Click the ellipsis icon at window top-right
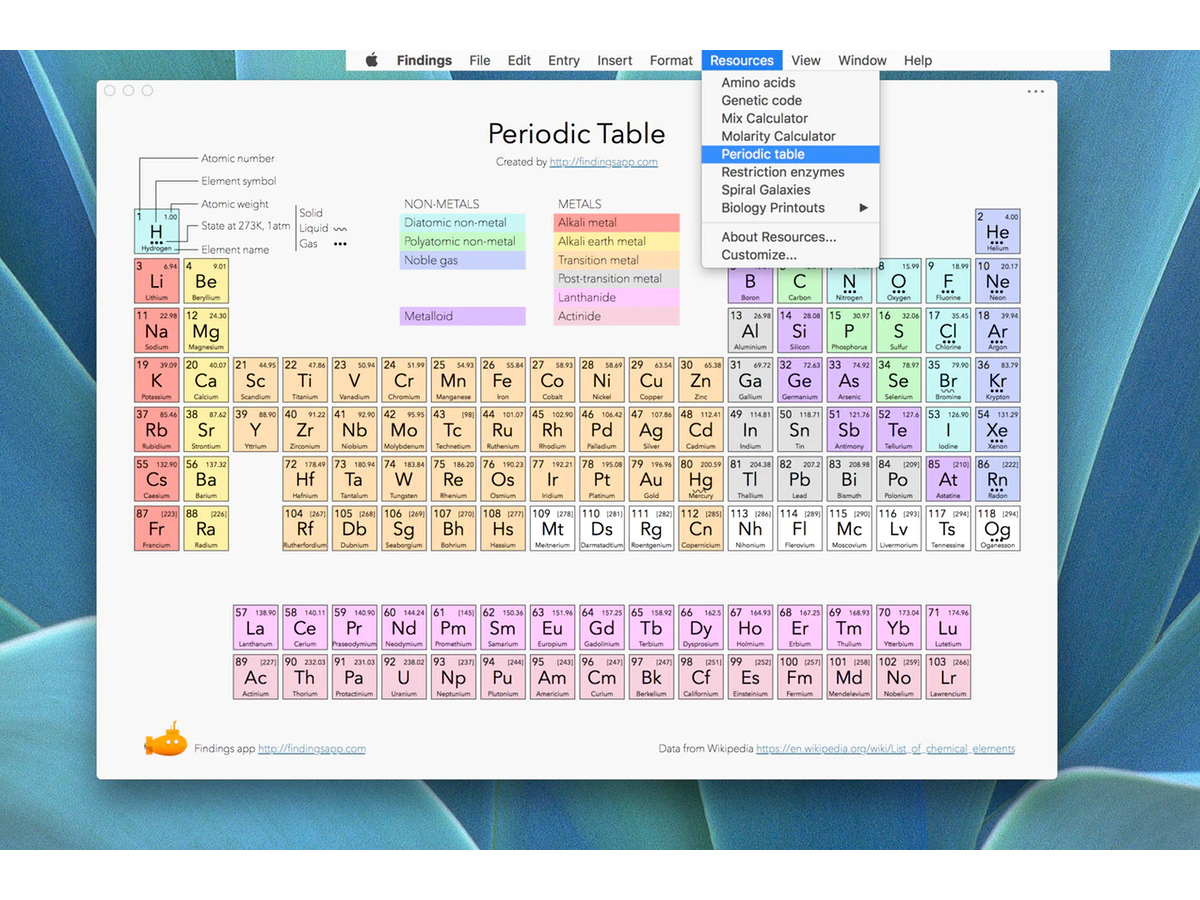 coord(1036,91)
